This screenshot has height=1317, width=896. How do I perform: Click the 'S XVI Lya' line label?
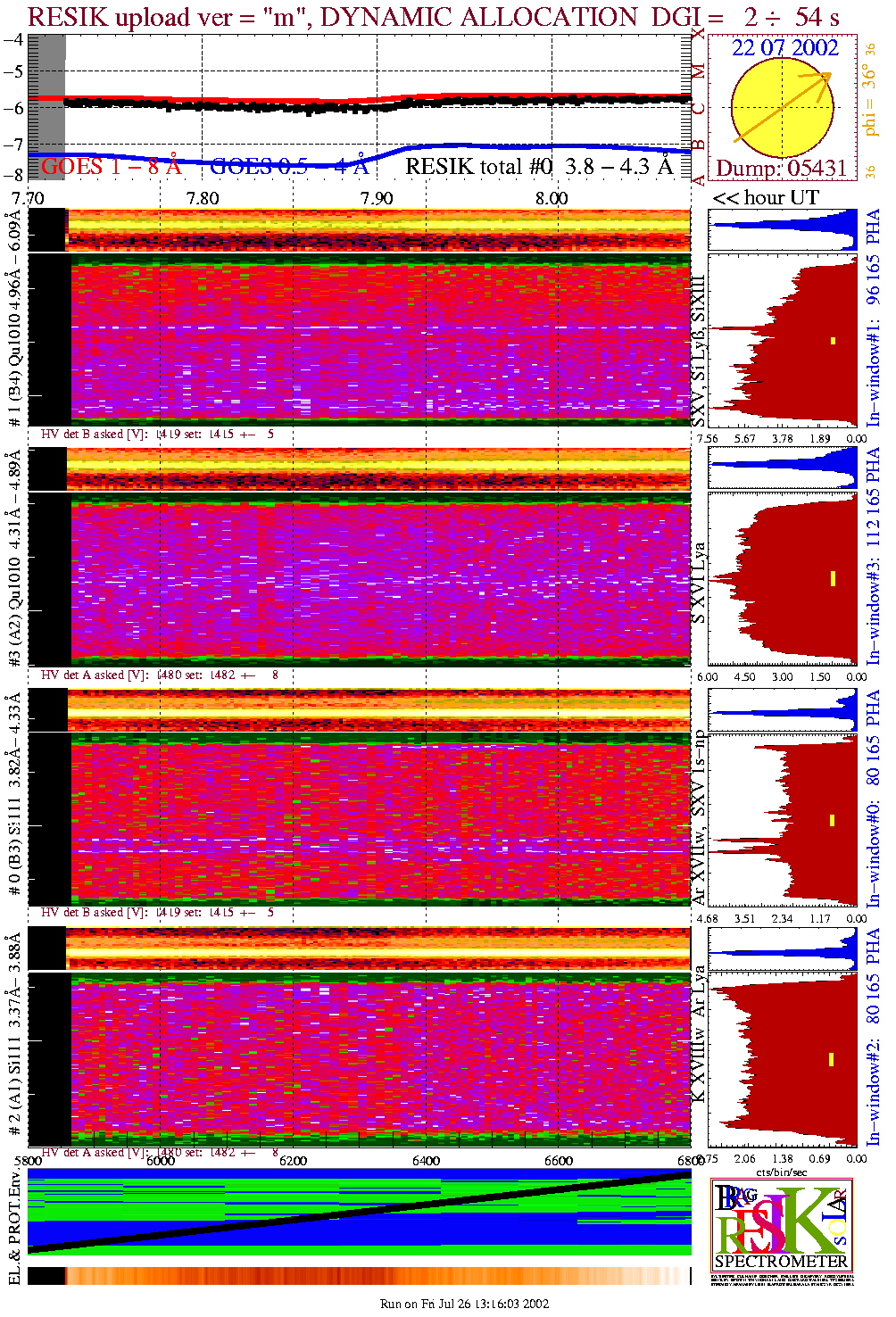coord(699,584)
